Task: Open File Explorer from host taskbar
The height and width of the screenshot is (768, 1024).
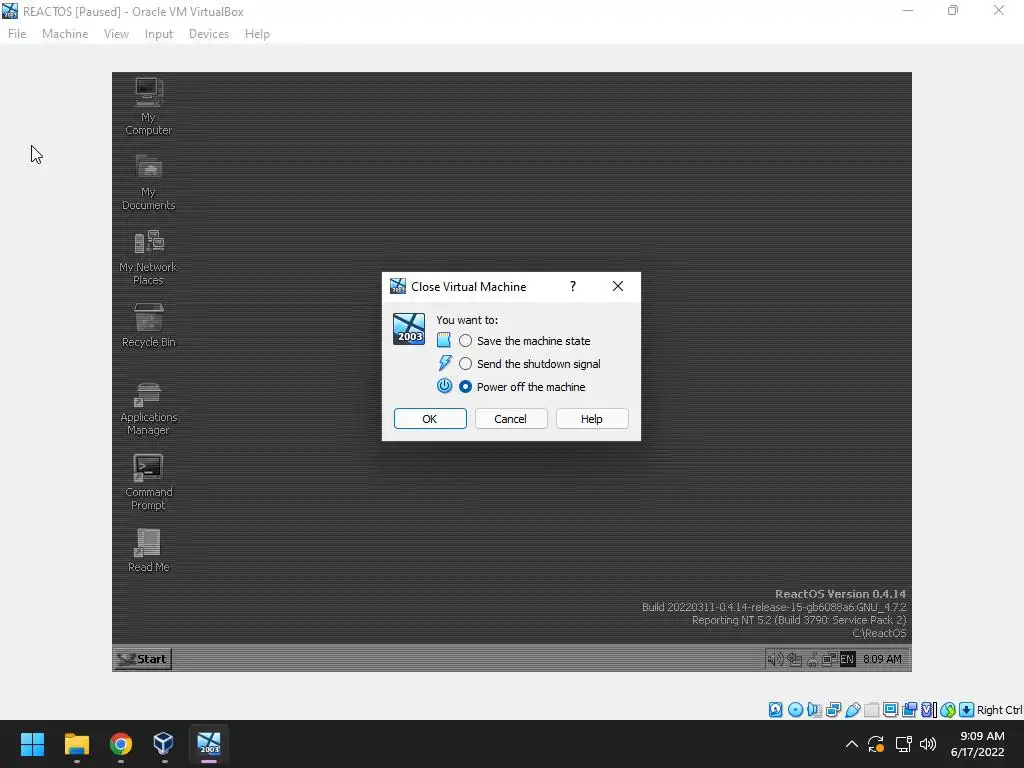Action: point(76,744)
